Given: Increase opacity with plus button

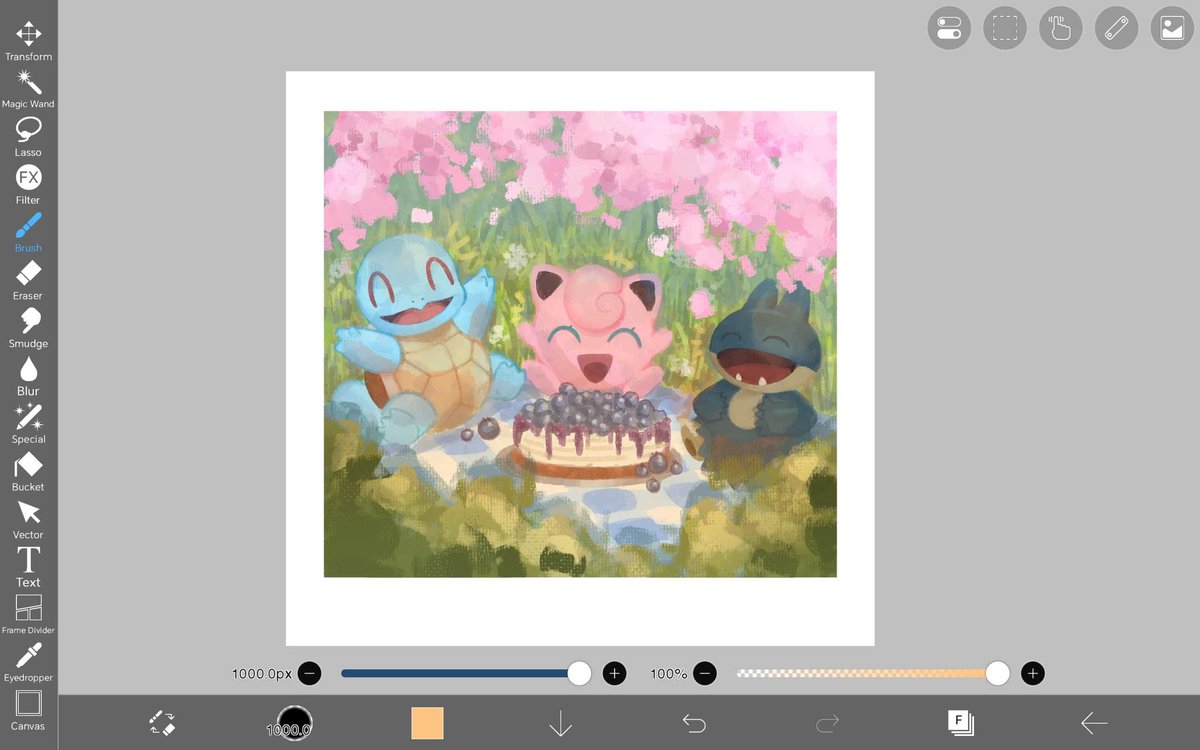Looking at the screenshot, I should click(1032, 674).
